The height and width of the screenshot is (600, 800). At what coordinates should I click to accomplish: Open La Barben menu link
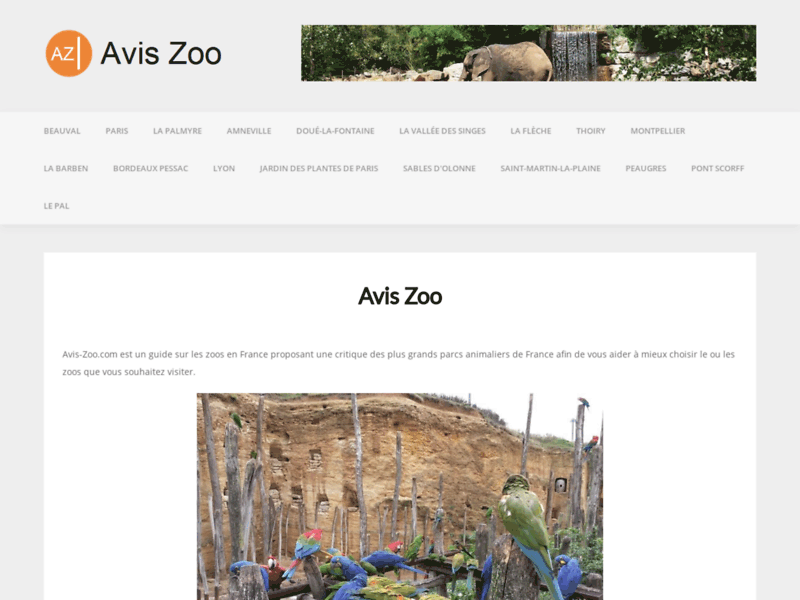tap(66, 168)
